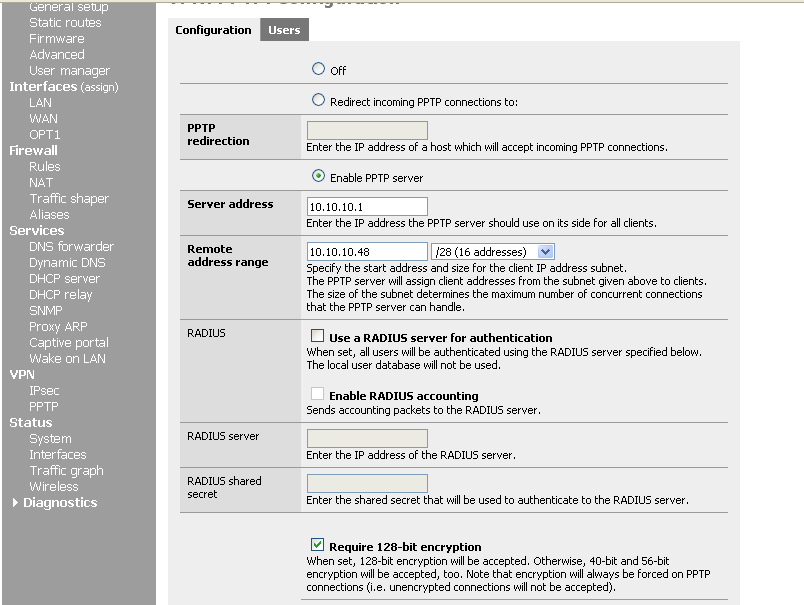The height and width of the screenshot is (605, 804).
Task: Open Firewall Rules page
Action: click(x=44, y=167)
